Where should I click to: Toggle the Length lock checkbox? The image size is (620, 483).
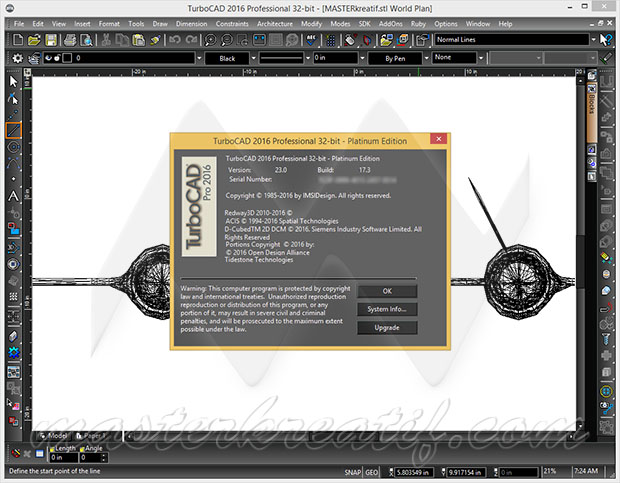pos(52,449)
